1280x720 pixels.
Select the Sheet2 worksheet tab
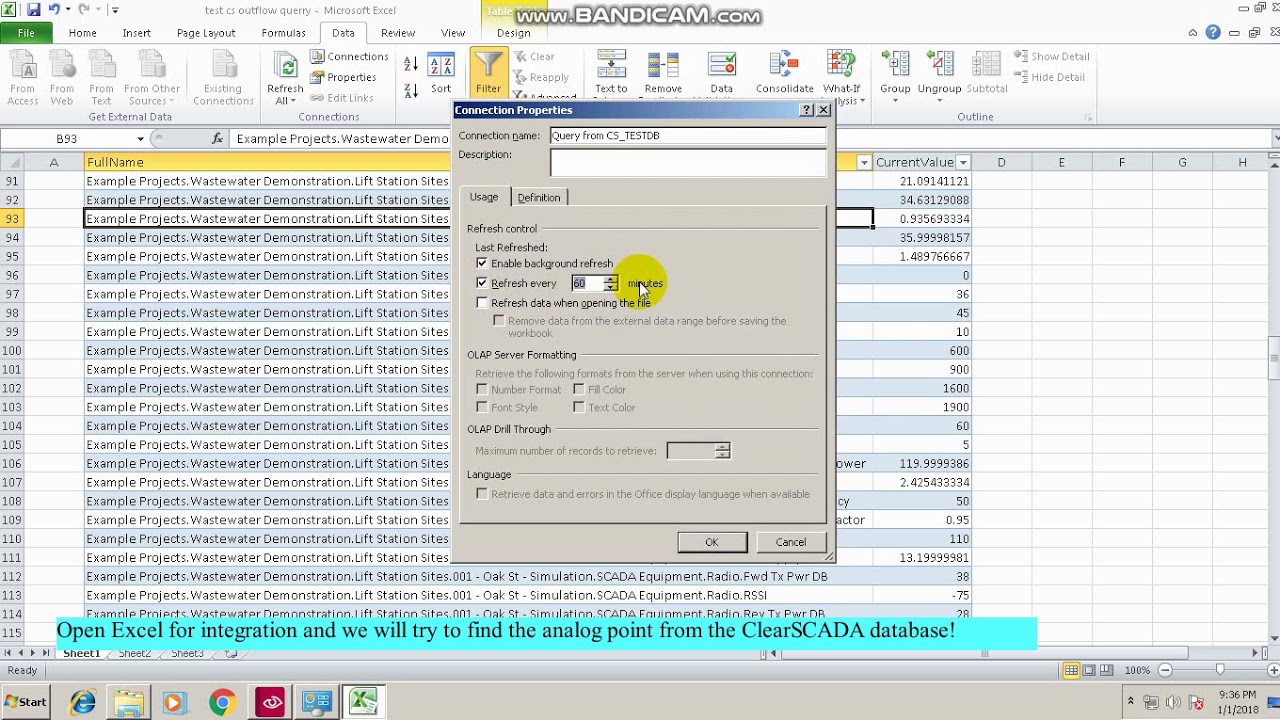135,654
